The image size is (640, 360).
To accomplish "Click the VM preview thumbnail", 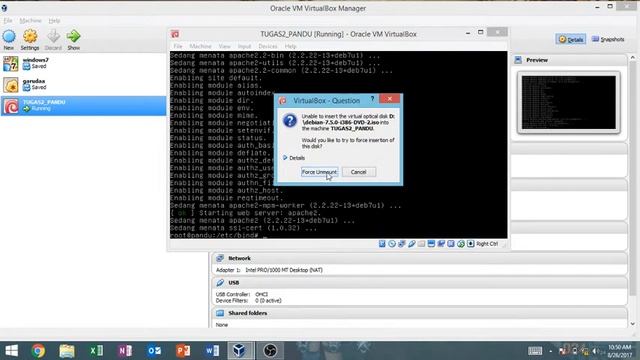I will pos(569,102).
